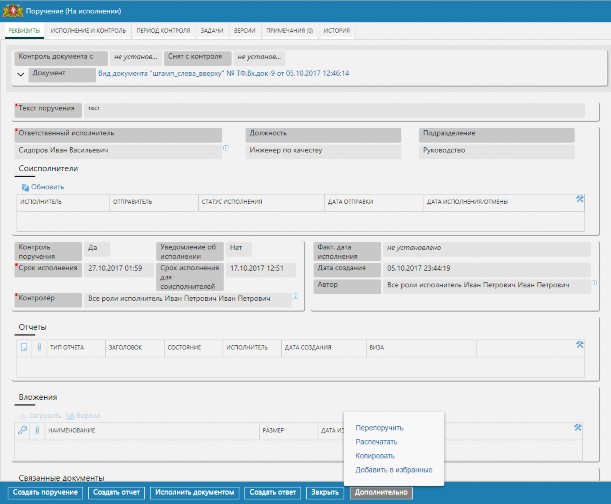Switch to Исполнение и контроль tab
This screenshot has width=611, height=504.
point(88,30)
